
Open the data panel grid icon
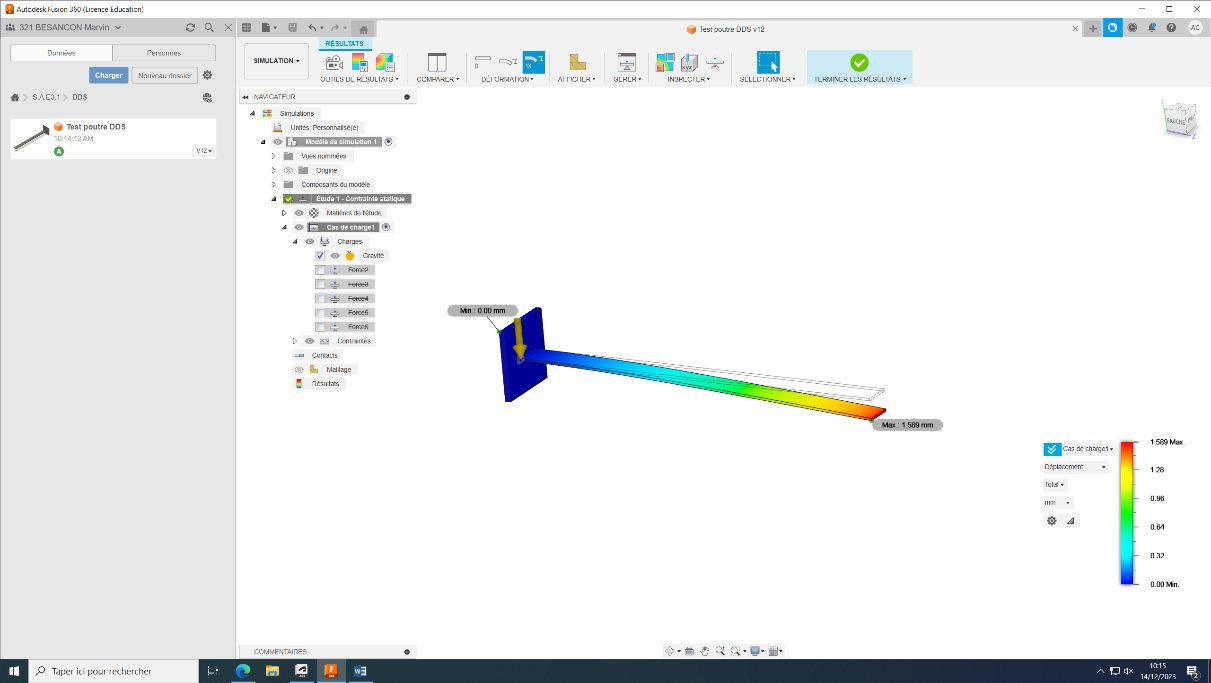246,28
